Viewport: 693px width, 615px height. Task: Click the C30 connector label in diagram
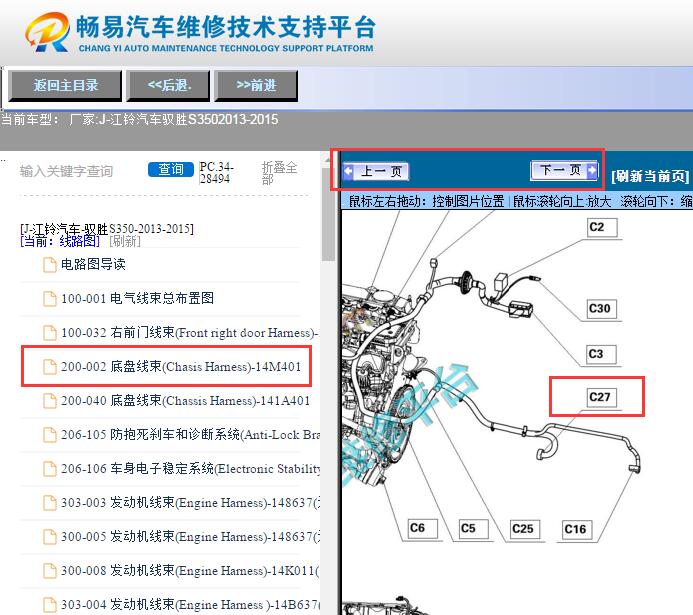click(x=600, y=308)
